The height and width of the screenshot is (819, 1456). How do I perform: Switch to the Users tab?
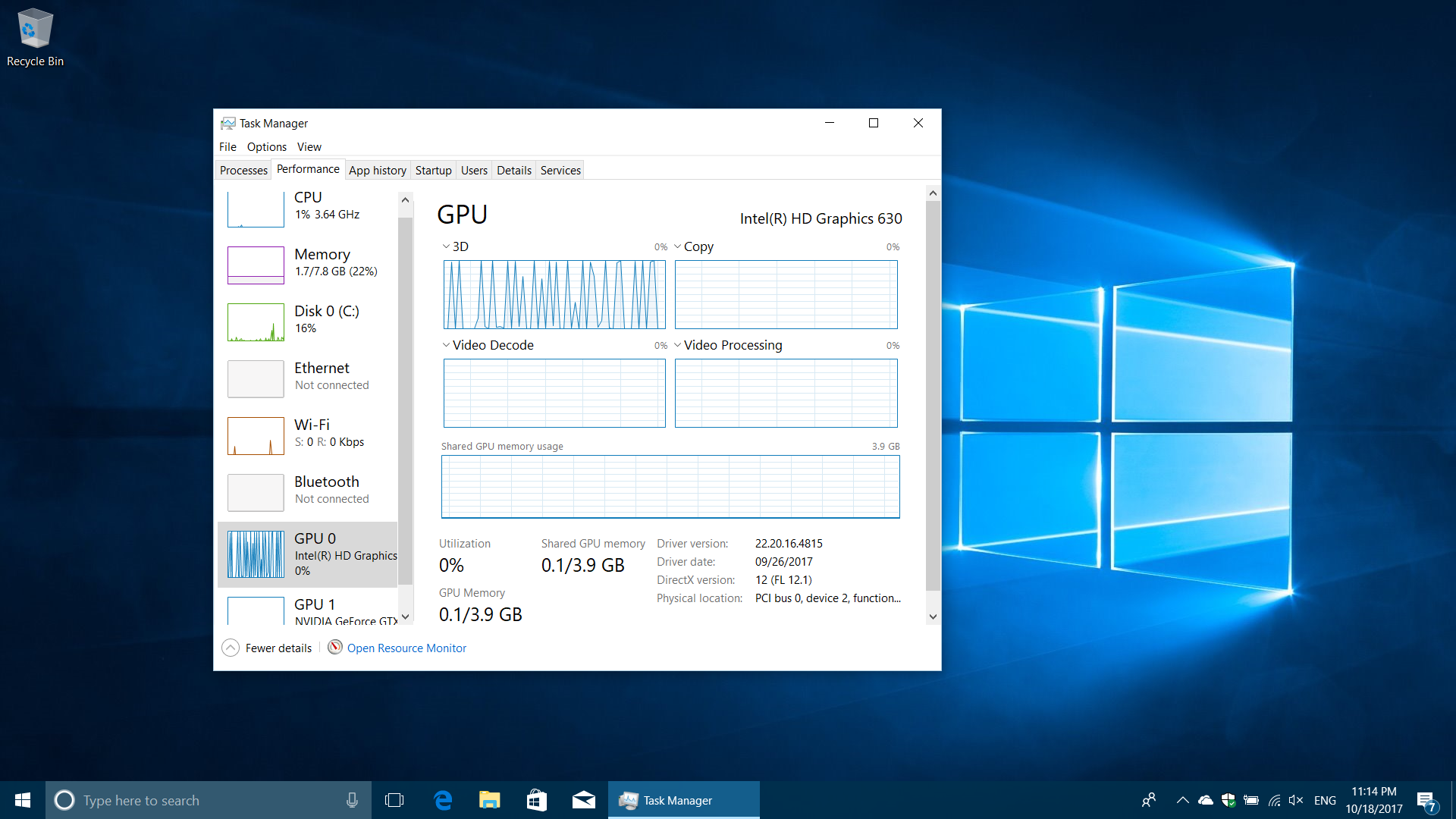(x=474, y=171)
